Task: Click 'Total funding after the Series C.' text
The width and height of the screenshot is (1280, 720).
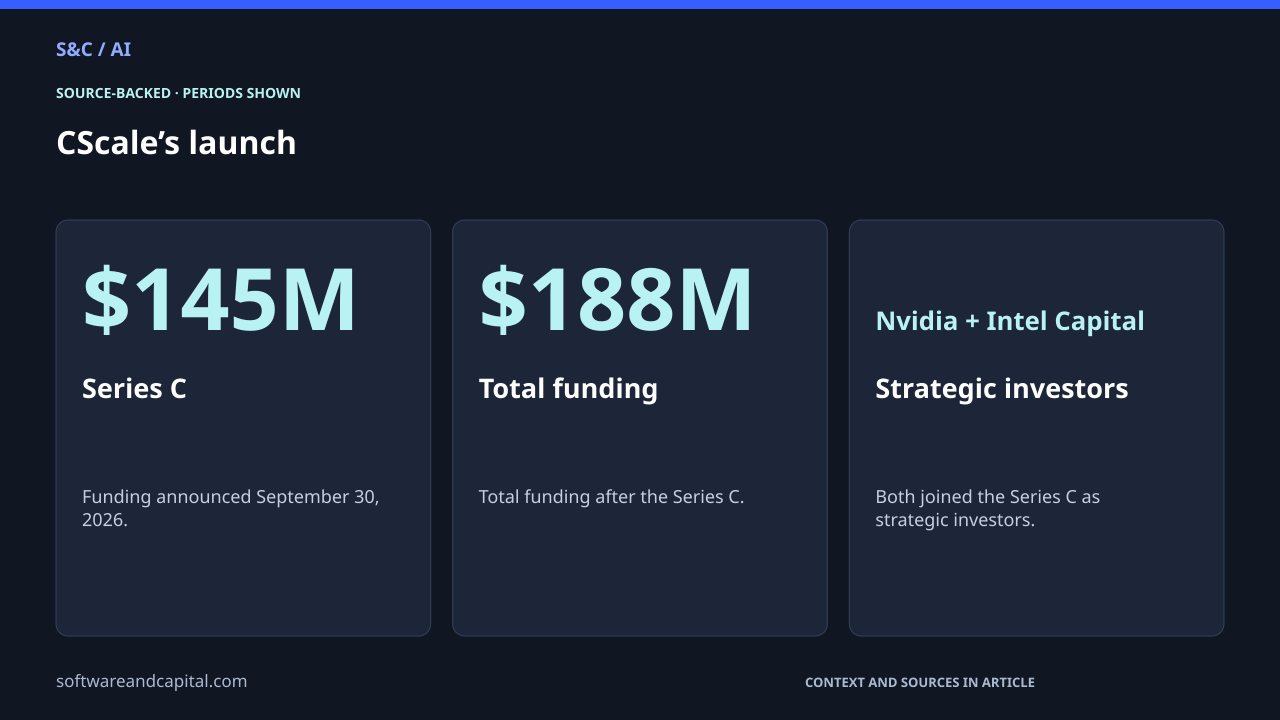Action: [611, 497]
